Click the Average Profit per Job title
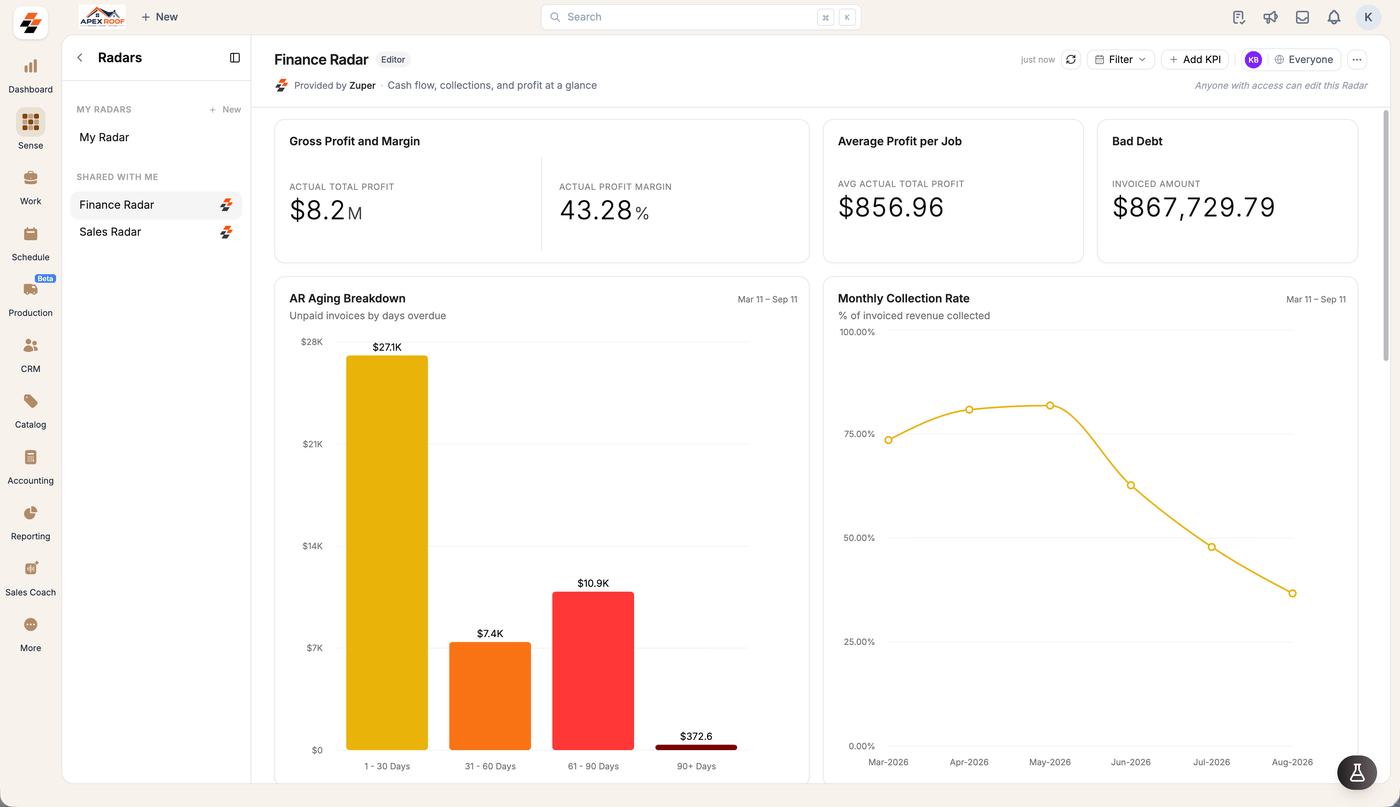Image resolution: width=1400 pixels, height=807 pixels. [900, 141]
